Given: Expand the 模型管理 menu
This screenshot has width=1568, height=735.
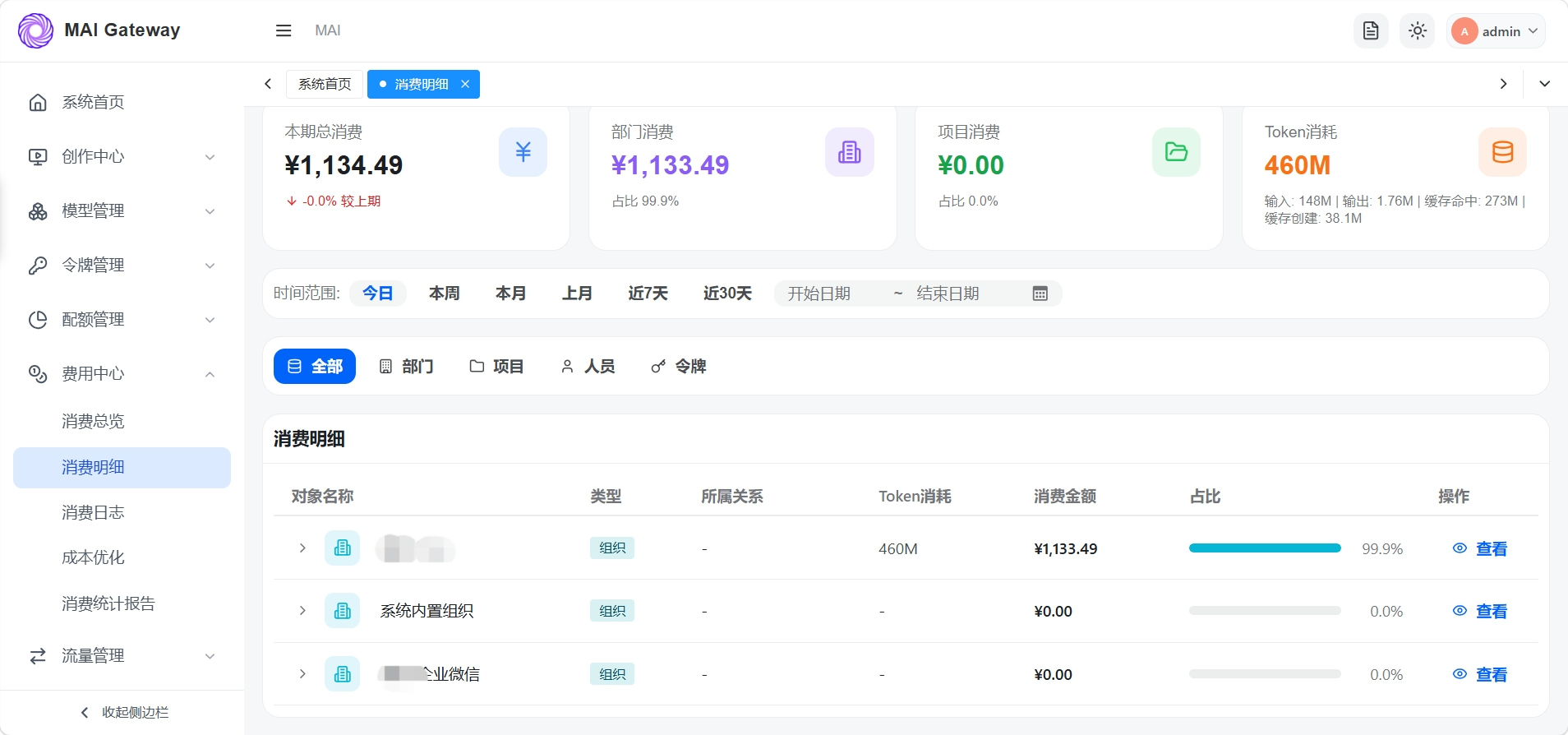Looking at the screenshot, I should tap(122, 210).
